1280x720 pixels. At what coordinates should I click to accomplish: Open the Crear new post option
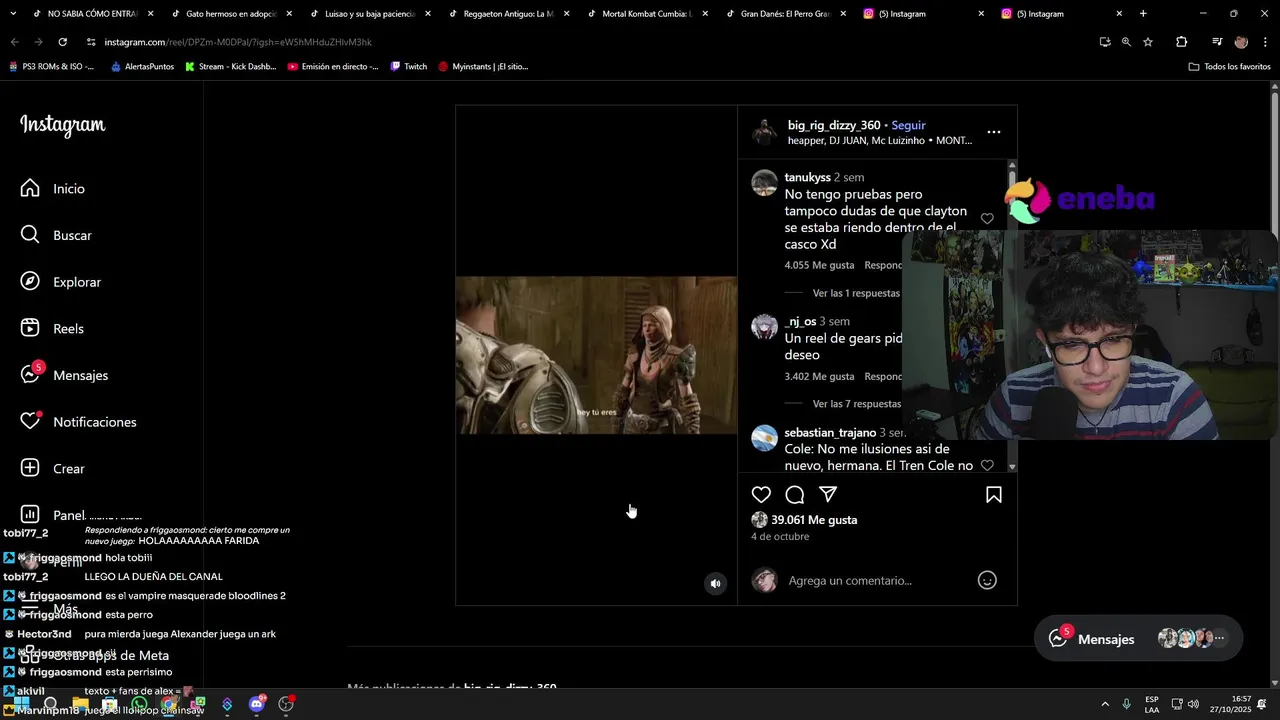[54, 469]
